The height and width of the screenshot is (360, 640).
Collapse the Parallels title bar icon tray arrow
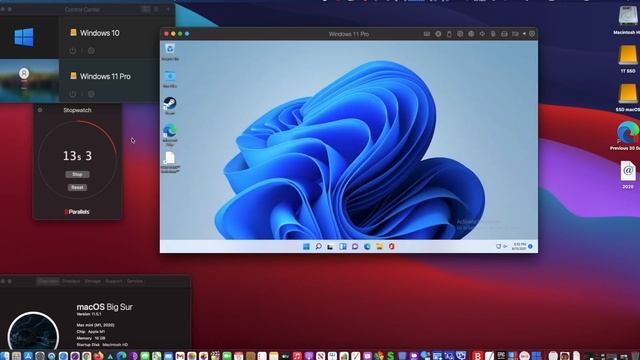pyautogui.click(x=524, y=34)
